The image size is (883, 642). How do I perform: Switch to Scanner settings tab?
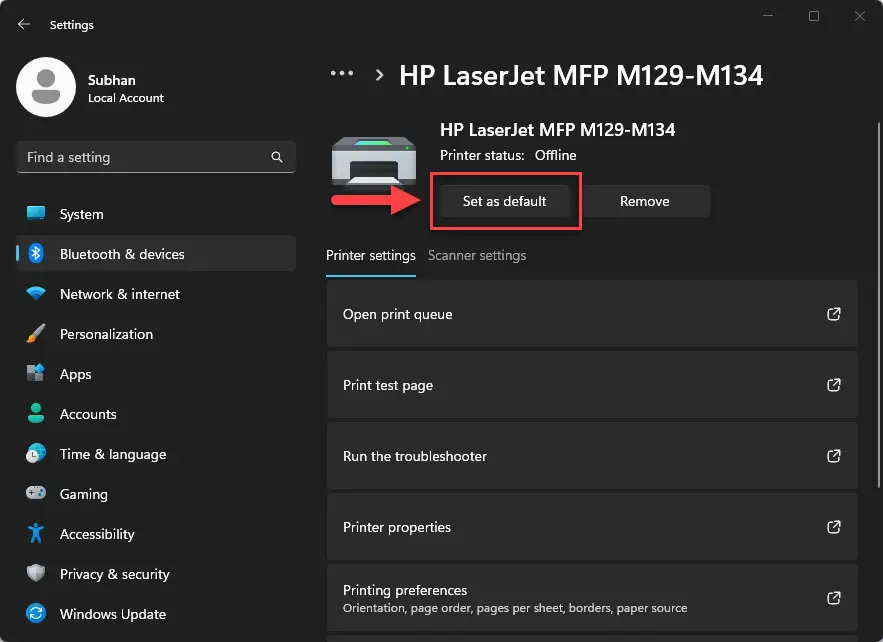[476, 256]
